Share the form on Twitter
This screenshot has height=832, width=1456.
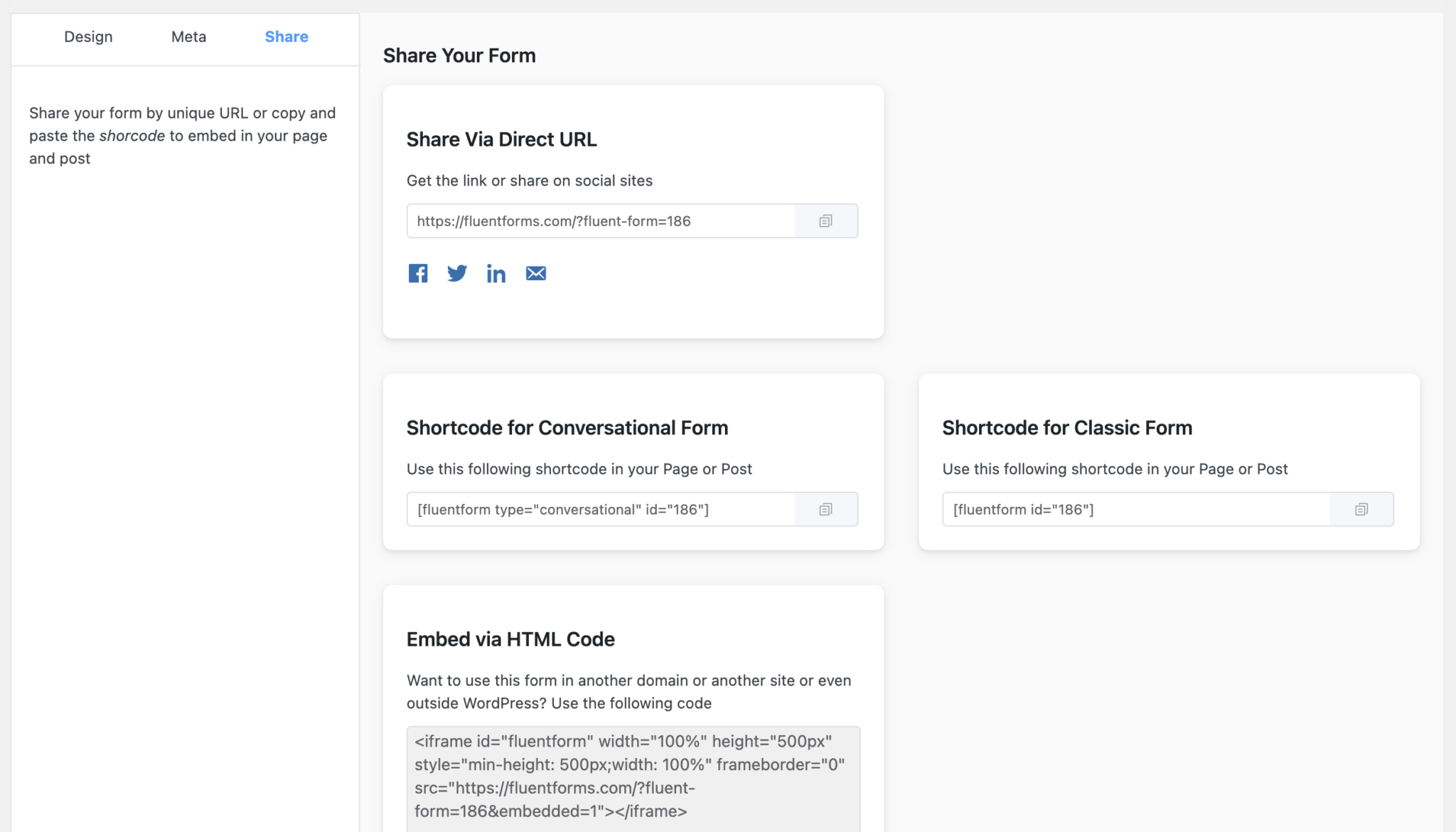(457, 273)
